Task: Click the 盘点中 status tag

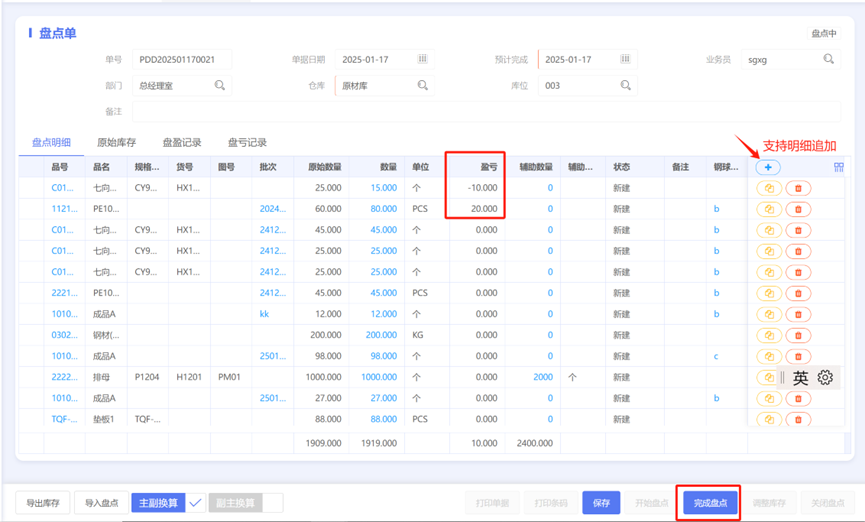Action: [824, 34]
